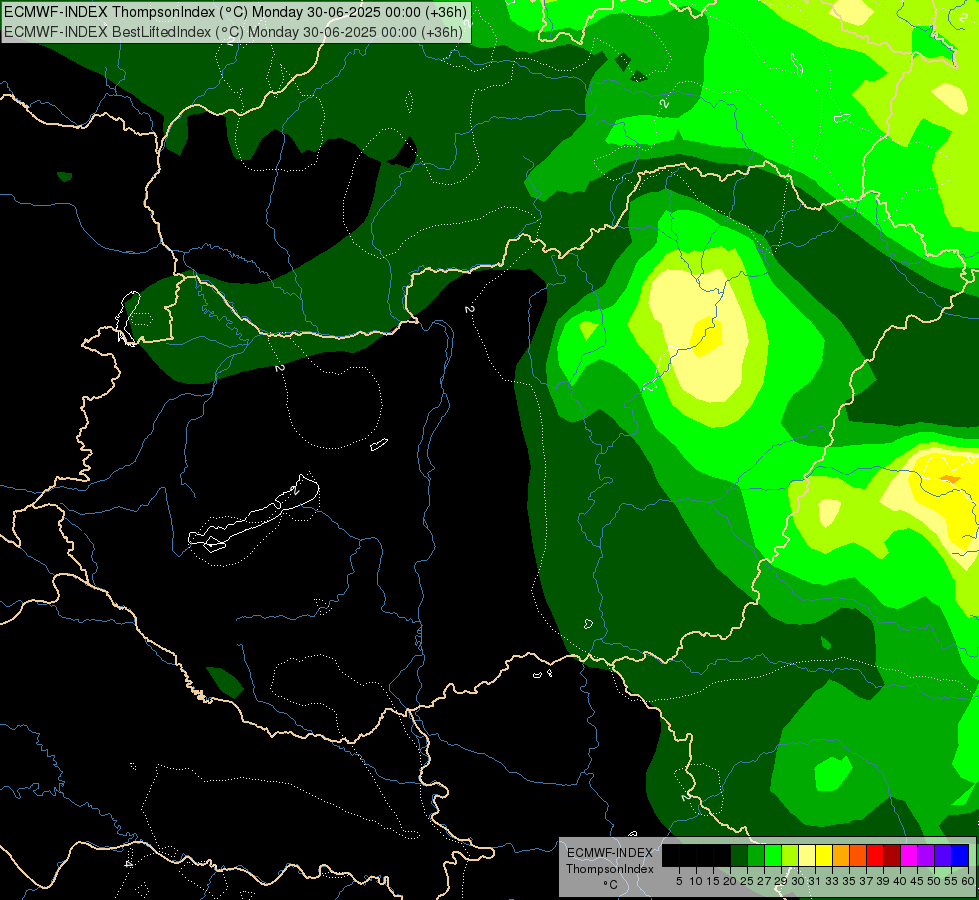Viewport: 979px width, 900px height.
Task: Click the ThompsonIndex label in the legend
Action: (610, 869)
